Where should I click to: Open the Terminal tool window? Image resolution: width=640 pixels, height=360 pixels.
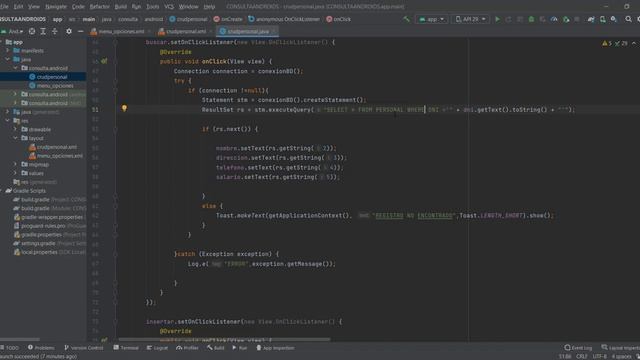click(126, 348)
